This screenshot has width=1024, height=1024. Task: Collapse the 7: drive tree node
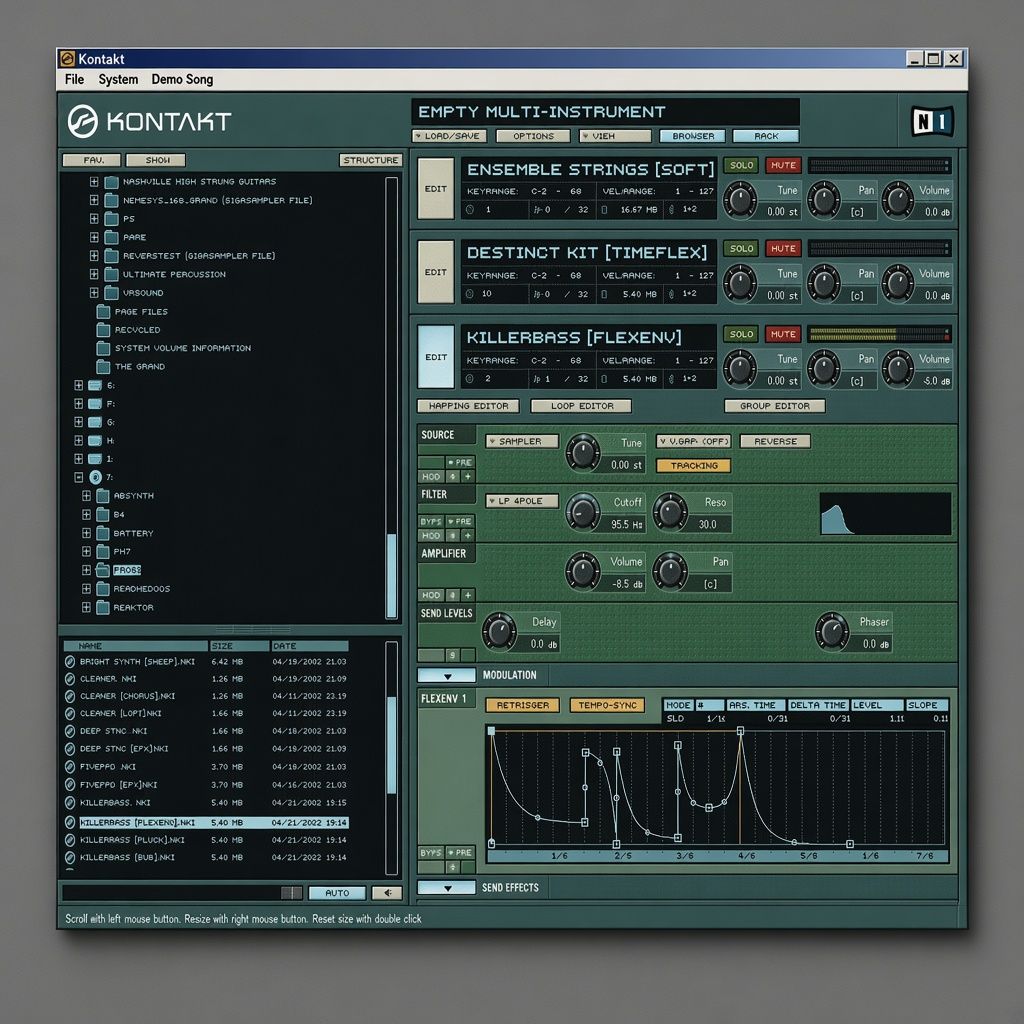pos(78,477)
